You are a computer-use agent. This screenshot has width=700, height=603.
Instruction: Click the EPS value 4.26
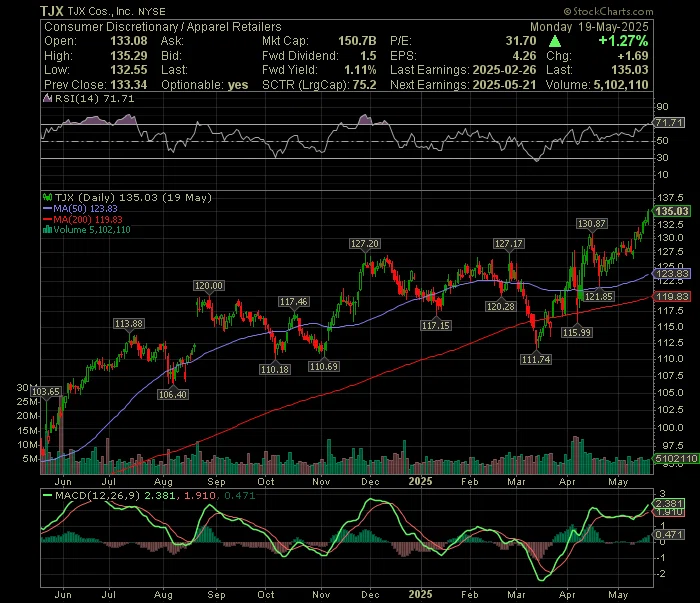tap(524, 56)
